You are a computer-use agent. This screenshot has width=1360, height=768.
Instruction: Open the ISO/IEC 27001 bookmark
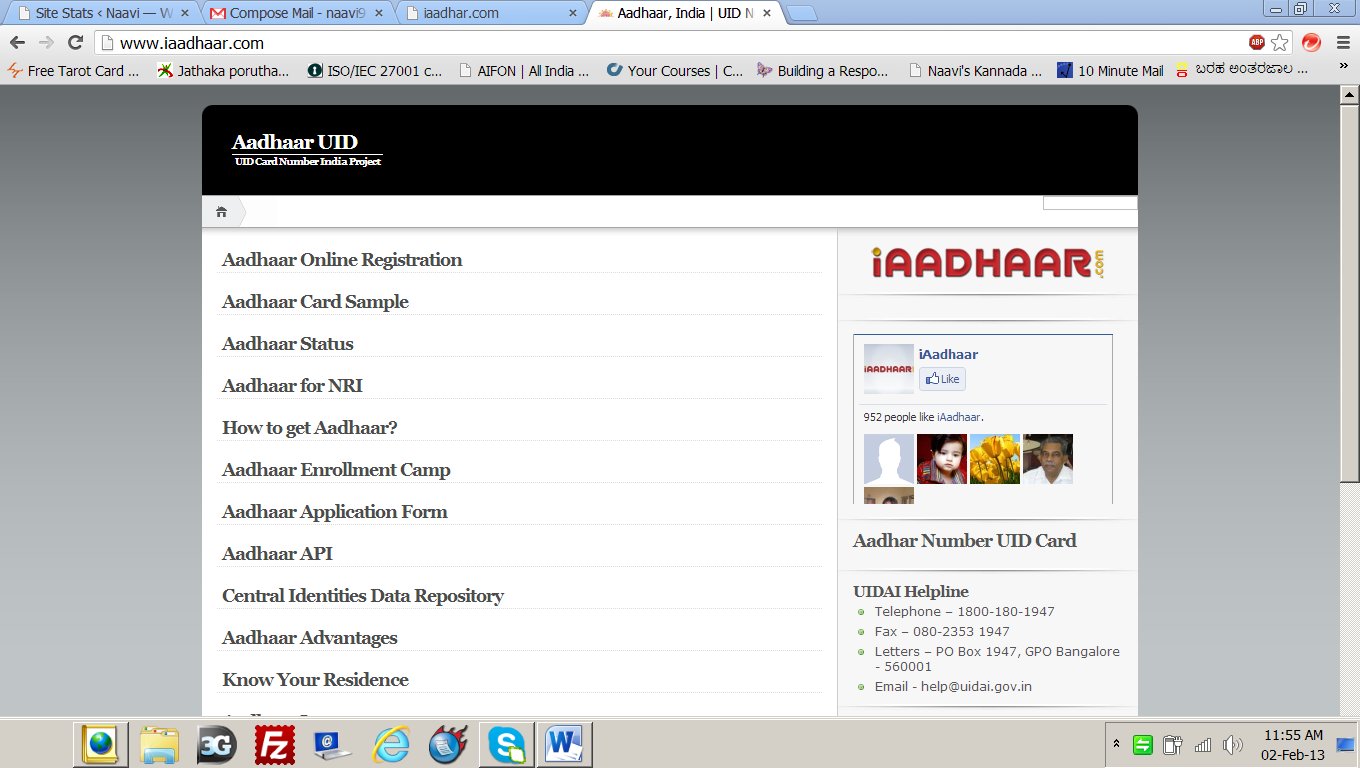click(375, 71)
